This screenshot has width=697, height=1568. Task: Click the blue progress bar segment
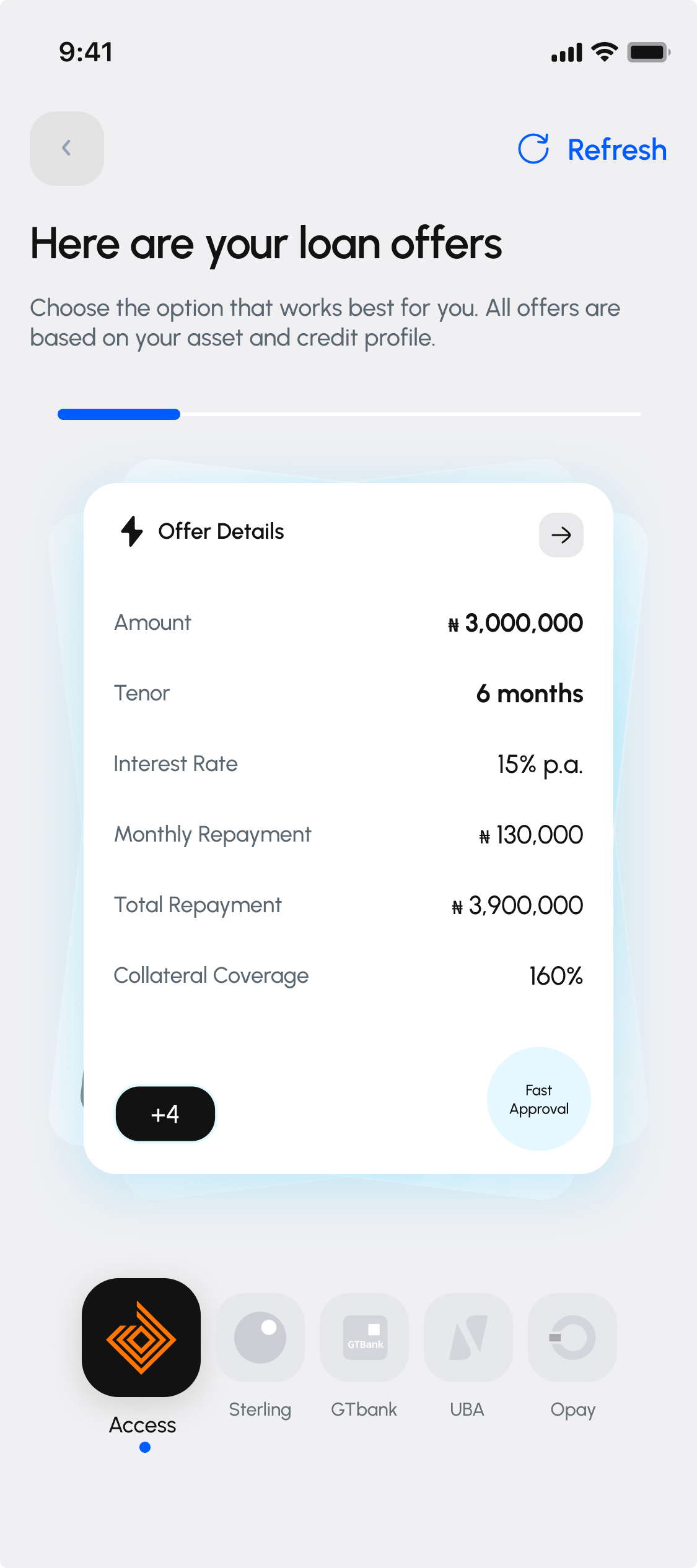coord(119,414)
